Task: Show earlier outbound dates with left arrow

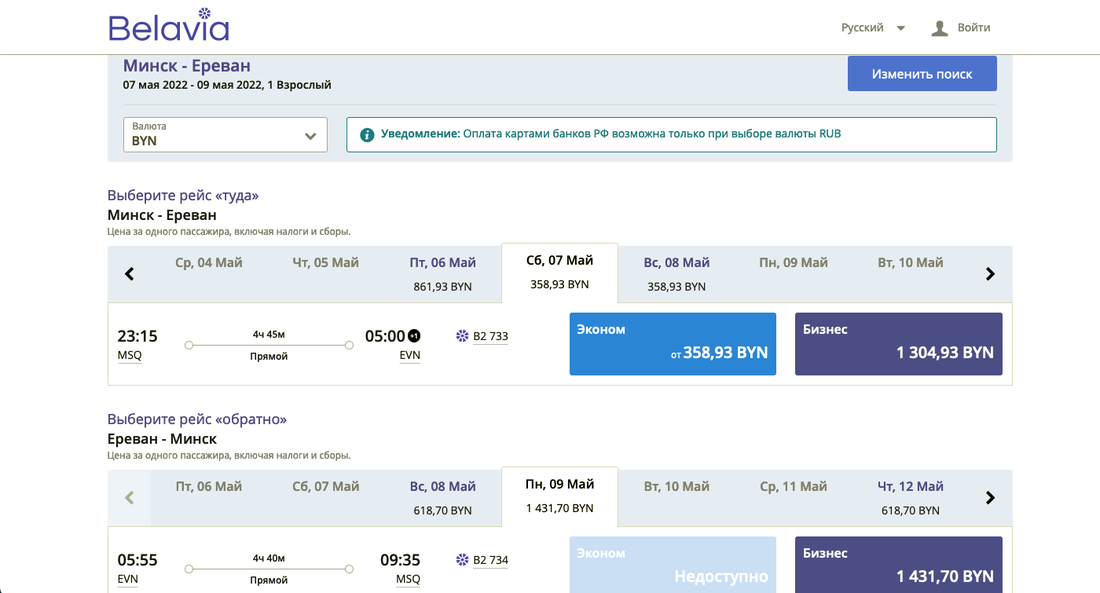Action: click(x=129, y=274)
